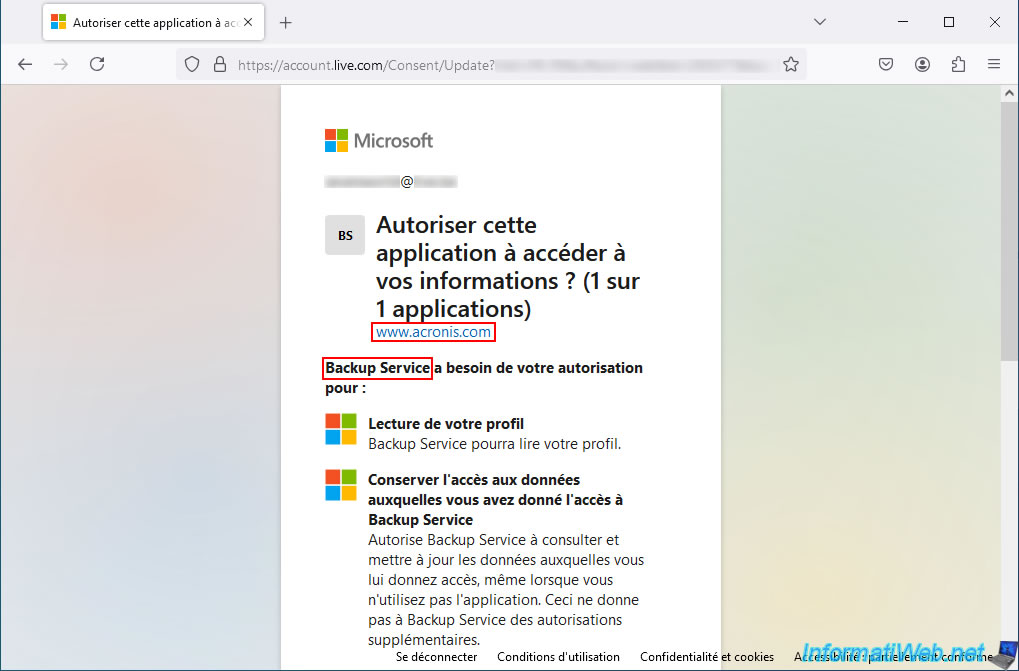Click the 'Autoriser cette application à accéder' heading

508,267
